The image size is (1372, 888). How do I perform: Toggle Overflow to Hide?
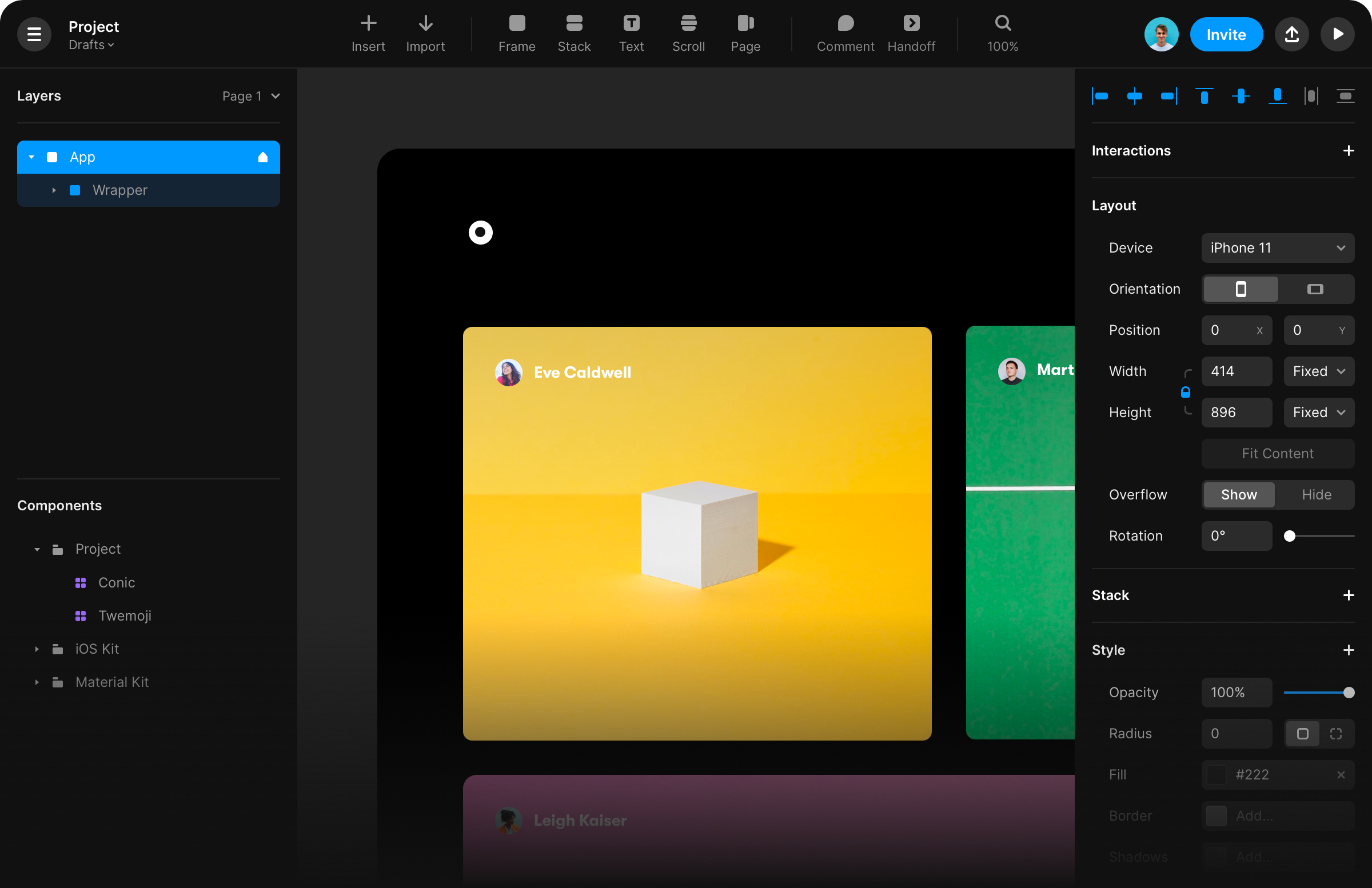pyautogui.click(x=1316, y=495)
